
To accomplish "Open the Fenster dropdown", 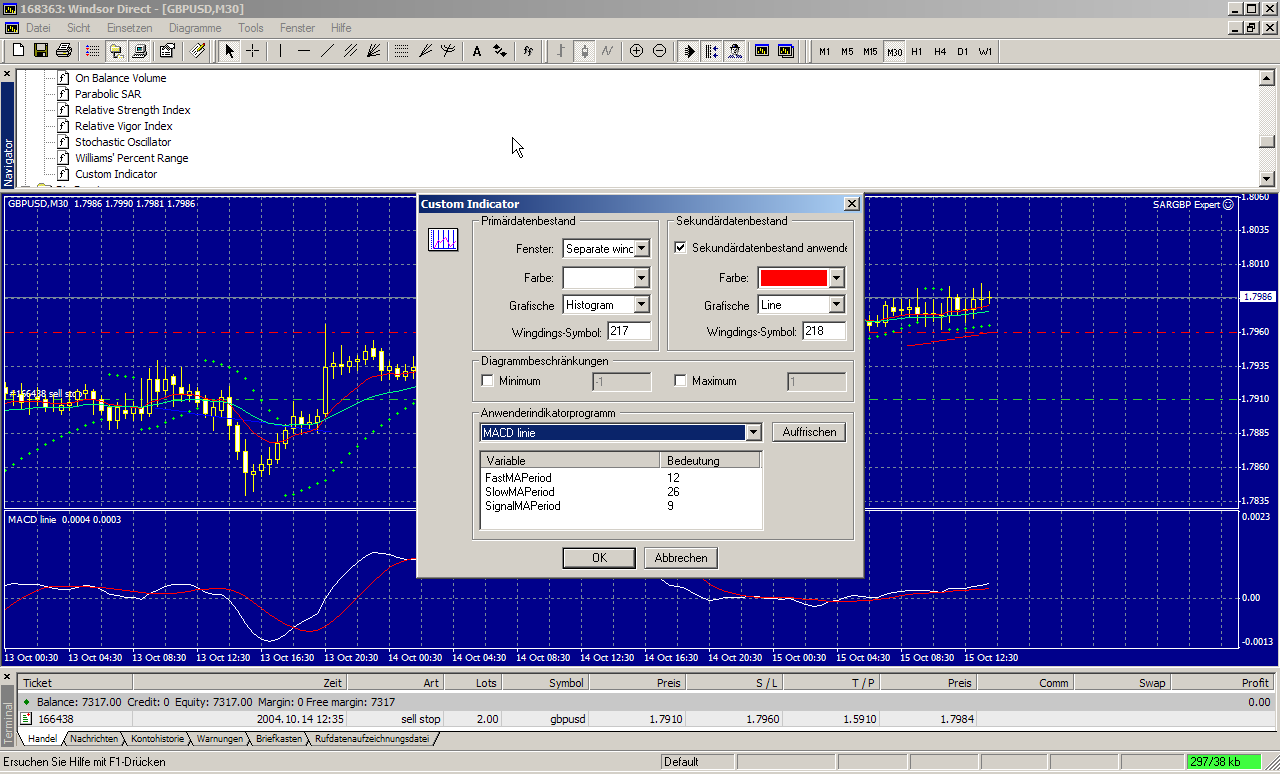I will (x=641, y=249).
